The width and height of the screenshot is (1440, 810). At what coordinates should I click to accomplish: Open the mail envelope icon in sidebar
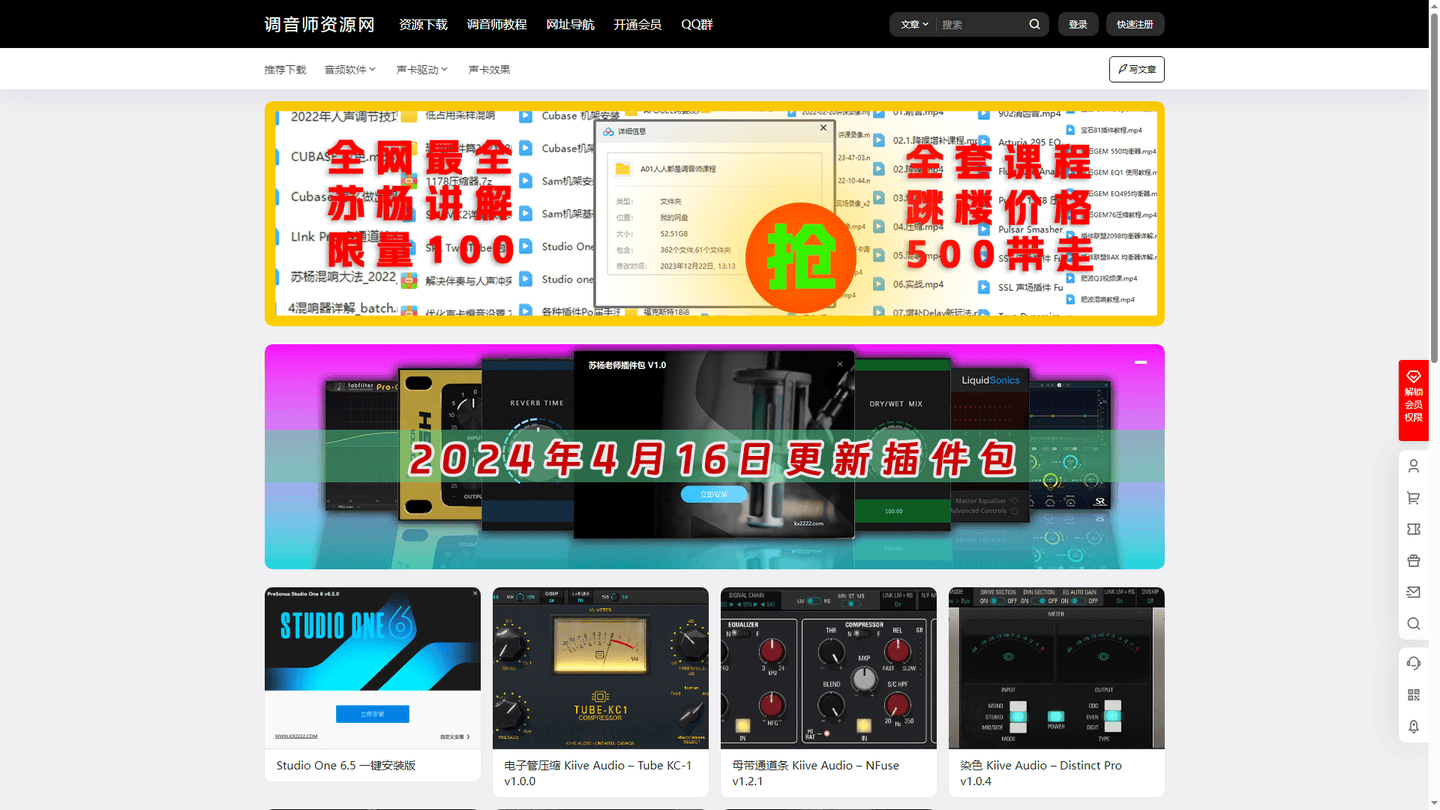[1413, 592]
